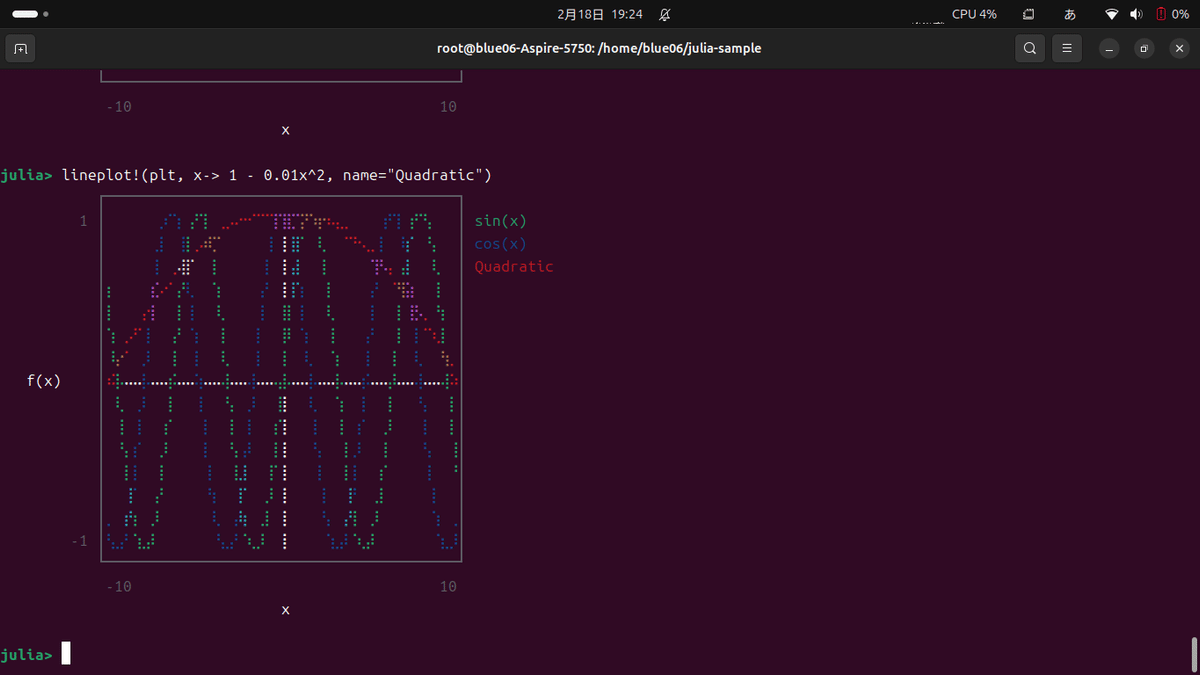Viewport: 1200px width, 675px height.
Task: Click the cos(x) legend label
Action: (x=500, y=243)
